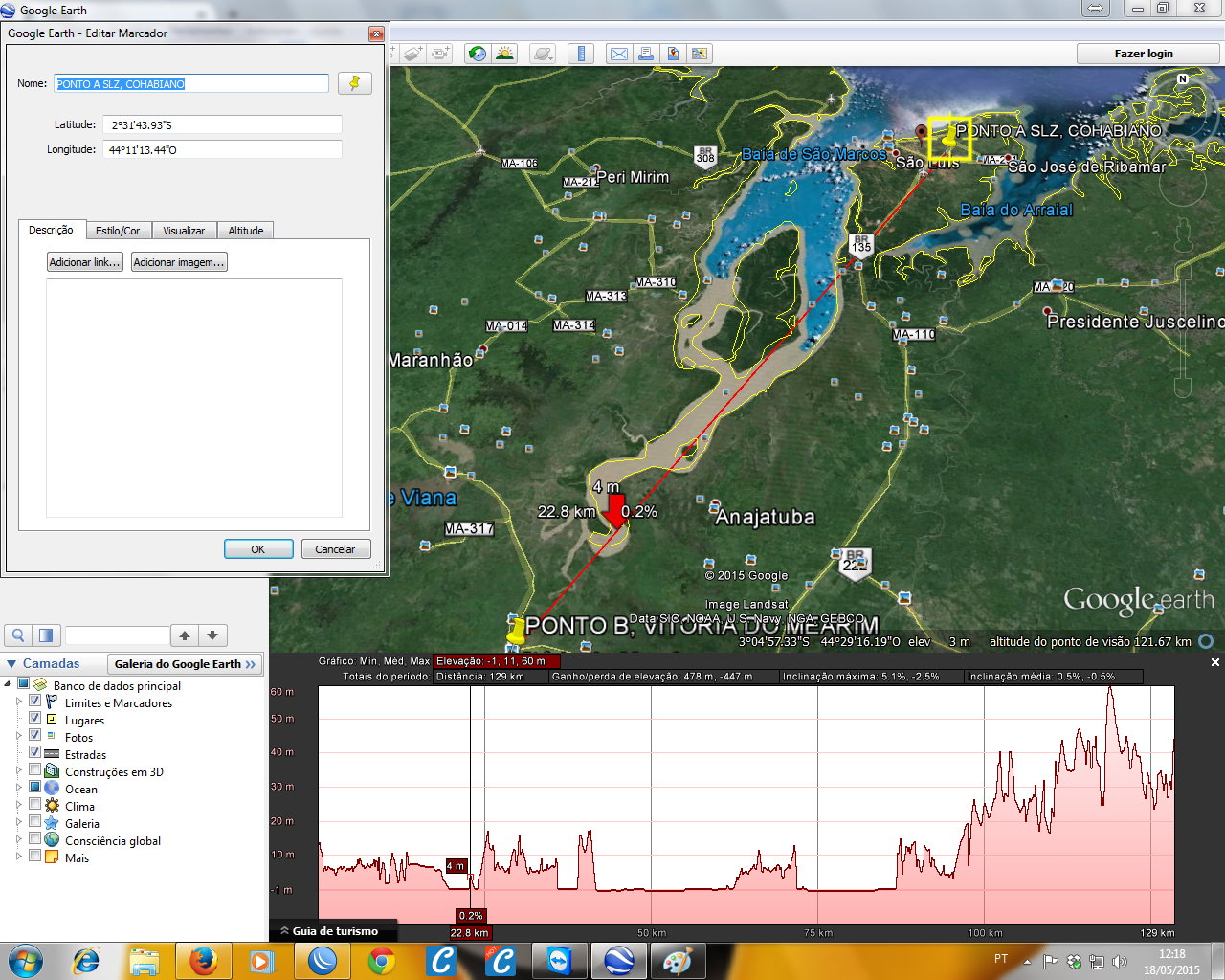Click the BR 135 highway shield
The height and width of the screenshot is (980, 1225).
861,245
